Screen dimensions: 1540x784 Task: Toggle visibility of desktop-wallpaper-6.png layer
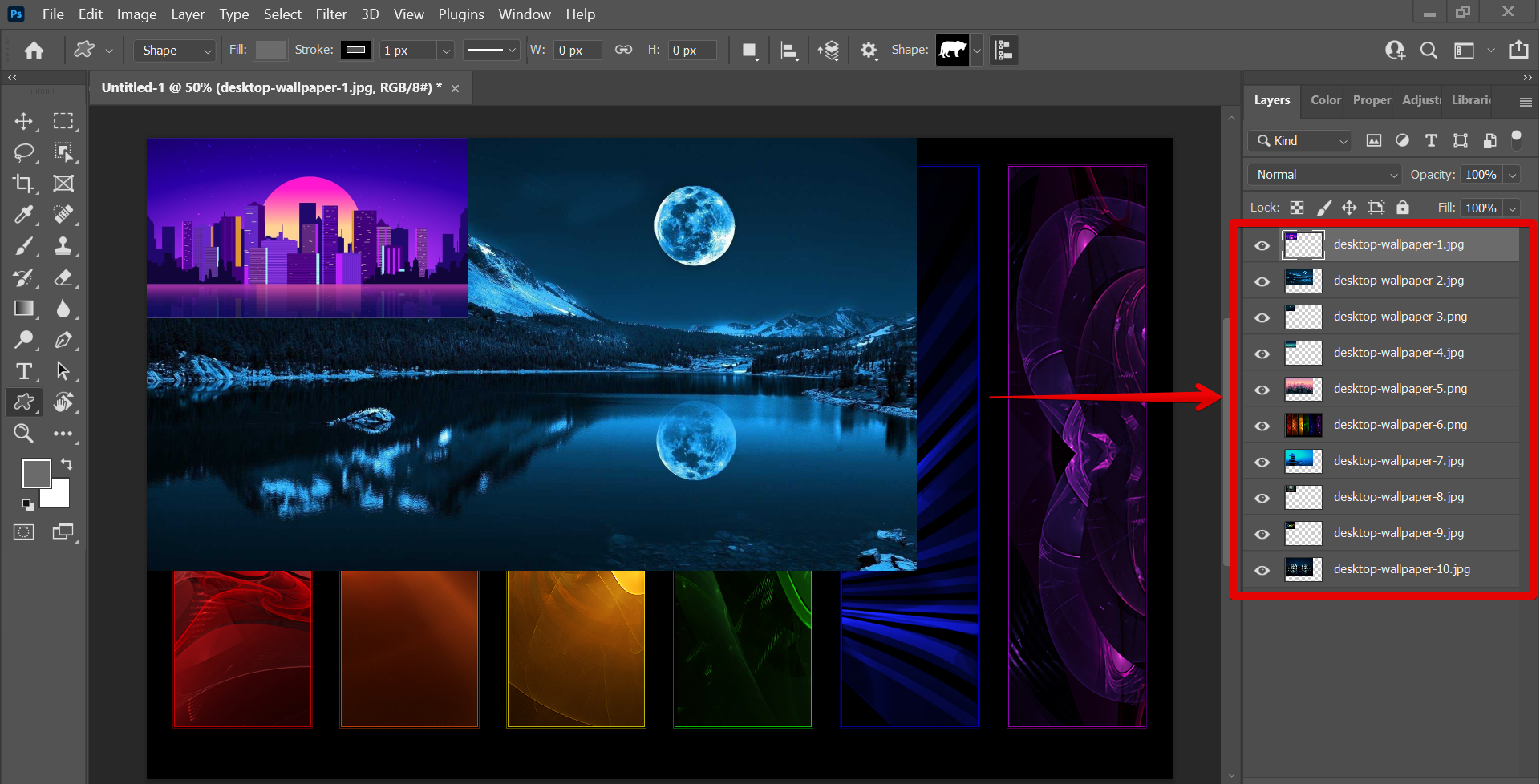1262,426
